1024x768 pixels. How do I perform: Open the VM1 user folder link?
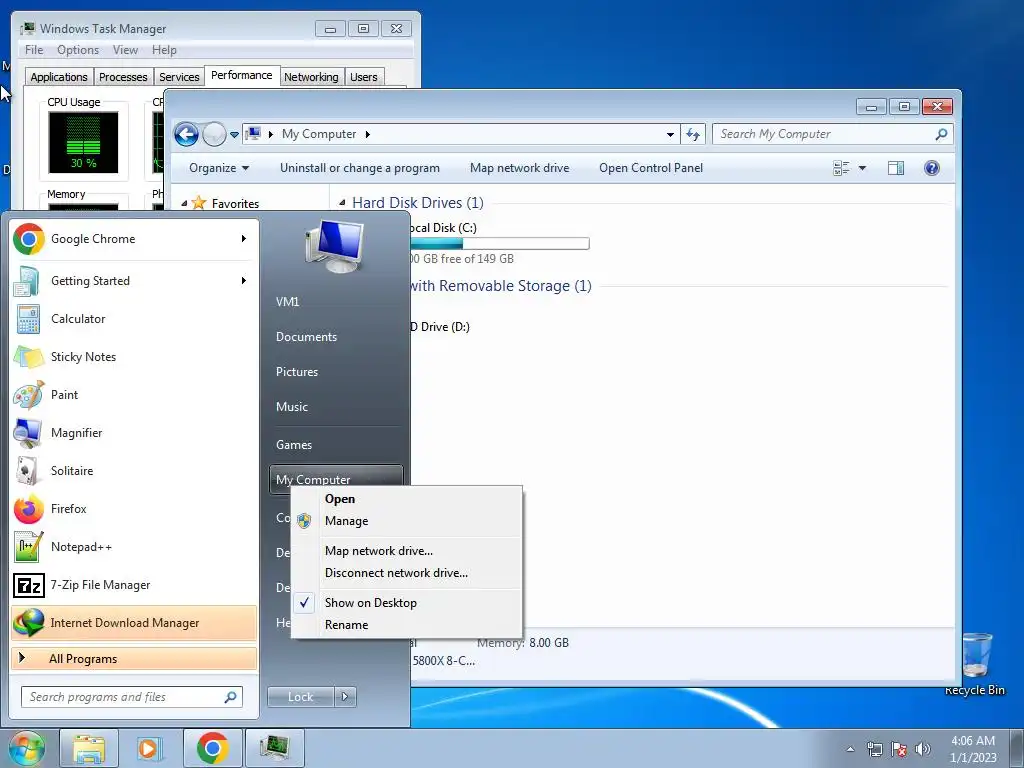click(287, 302)
